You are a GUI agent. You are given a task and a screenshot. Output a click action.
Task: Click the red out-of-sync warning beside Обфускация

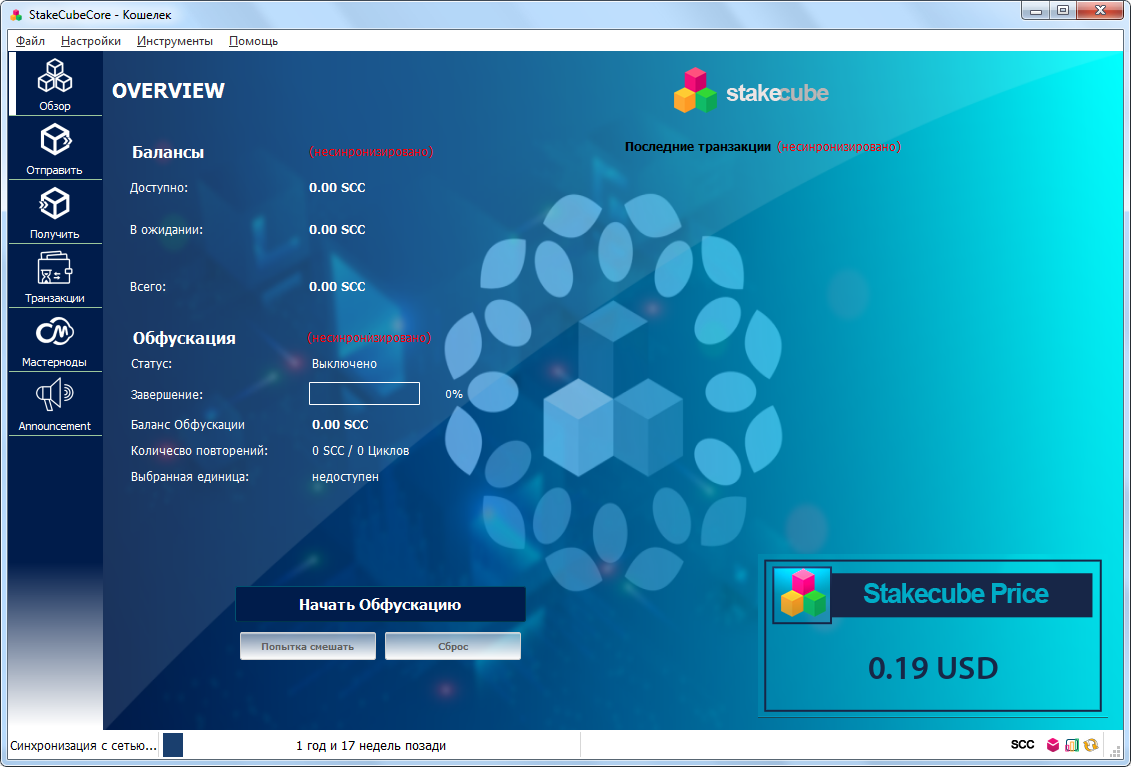(x=369, y=338)
